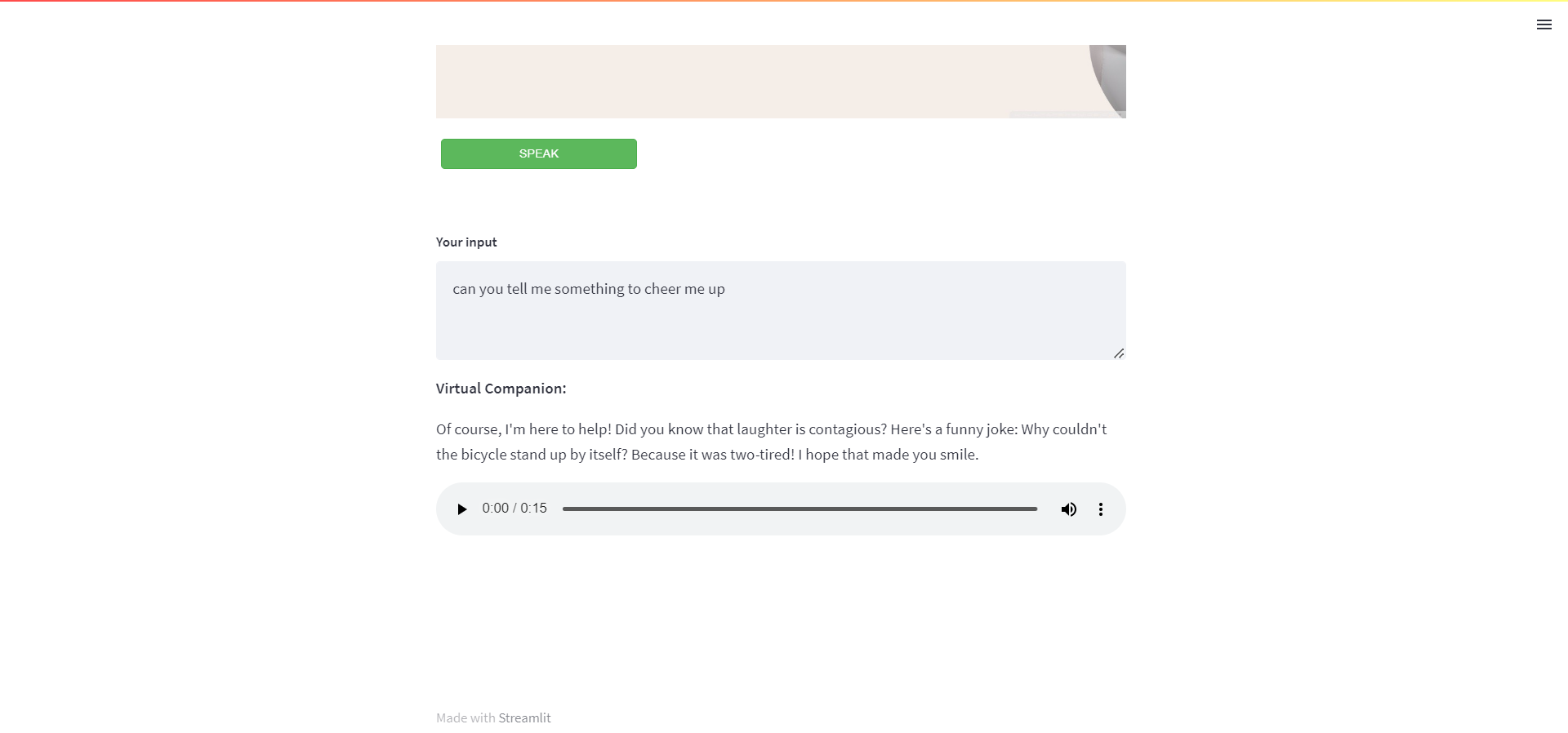Click the resize handle of the input area

coord(1118,353)
